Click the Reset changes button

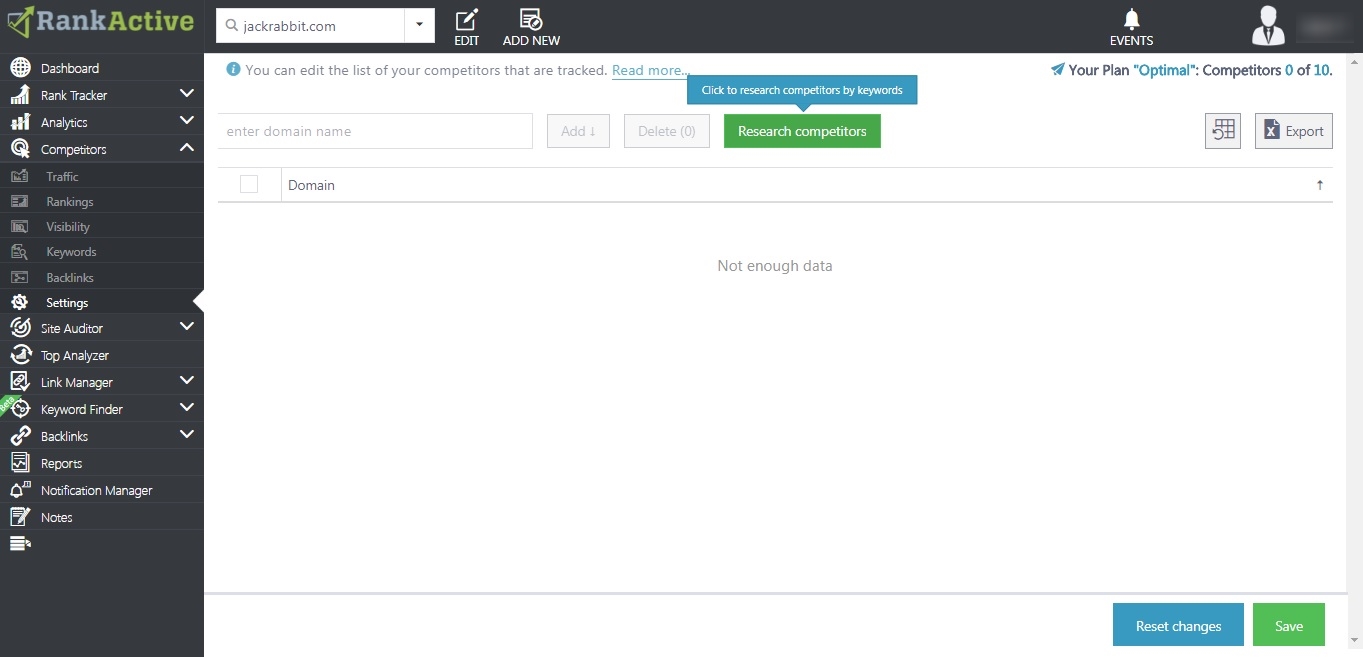tap(1178, 626)
